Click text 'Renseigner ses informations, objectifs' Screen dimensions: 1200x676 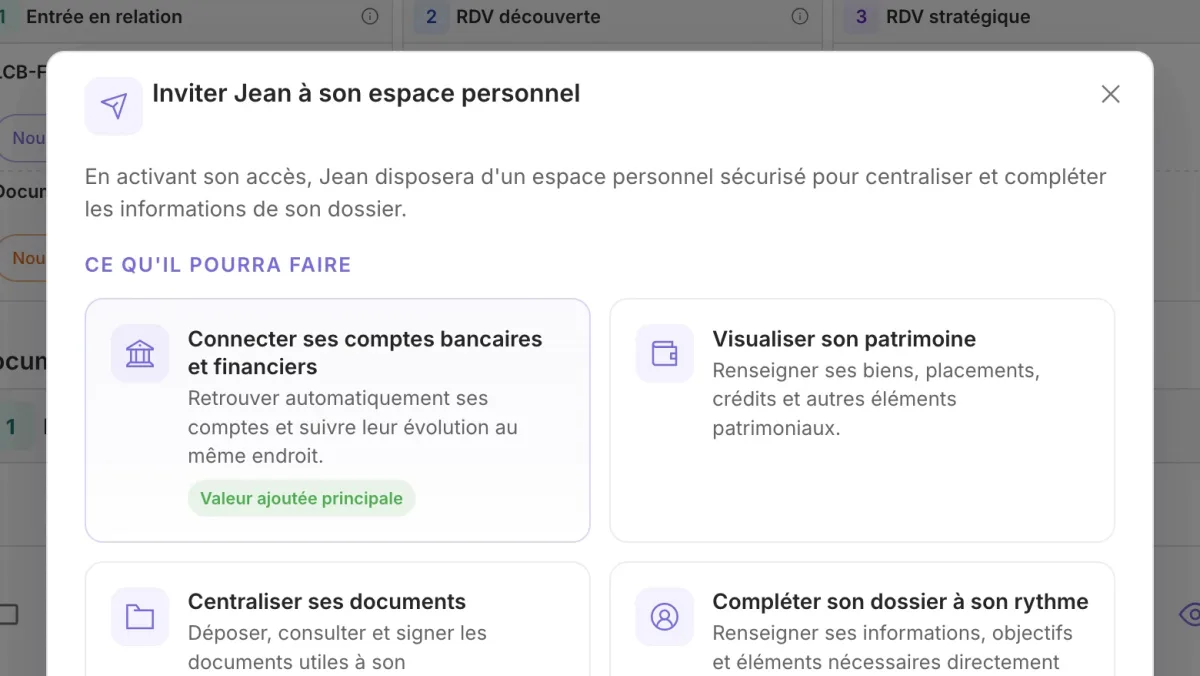coord(892,633)
